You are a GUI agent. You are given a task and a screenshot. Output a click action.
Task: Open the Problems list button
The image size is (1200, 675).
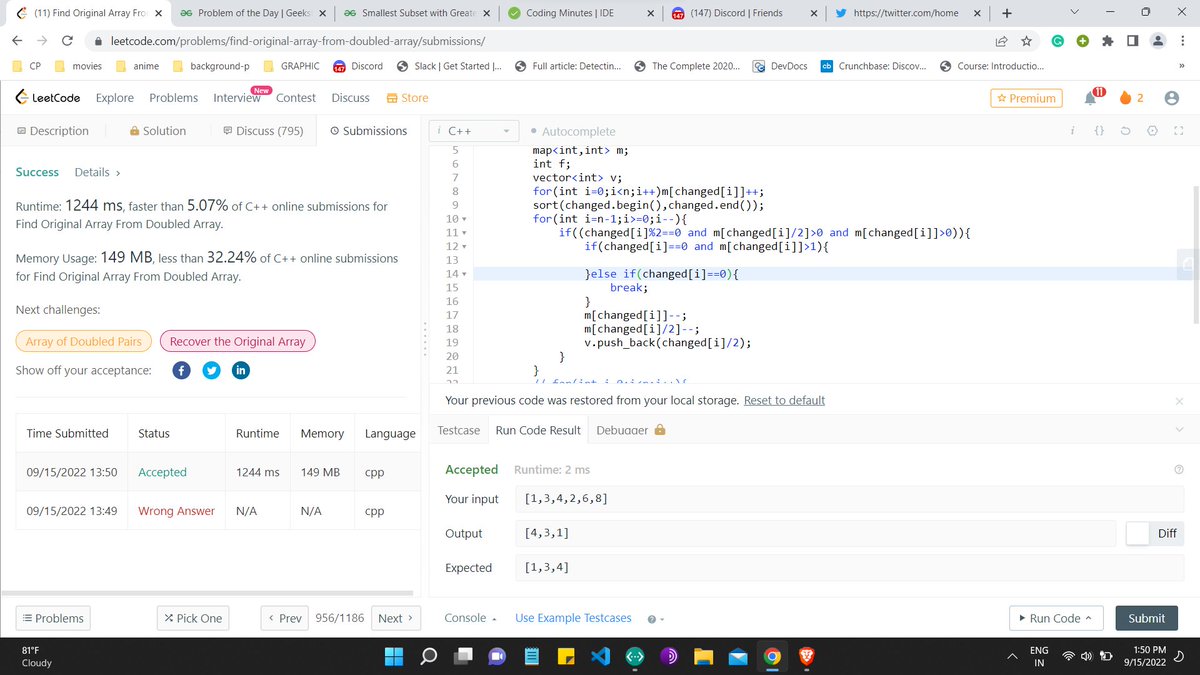[53, 618]
